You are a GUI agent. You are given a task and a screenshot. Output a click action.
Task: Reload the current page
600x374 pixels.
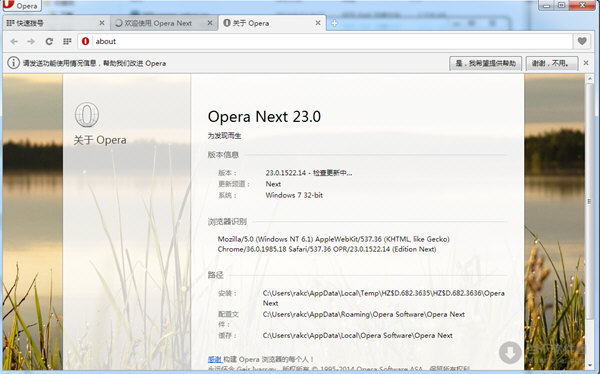point(49,41)
